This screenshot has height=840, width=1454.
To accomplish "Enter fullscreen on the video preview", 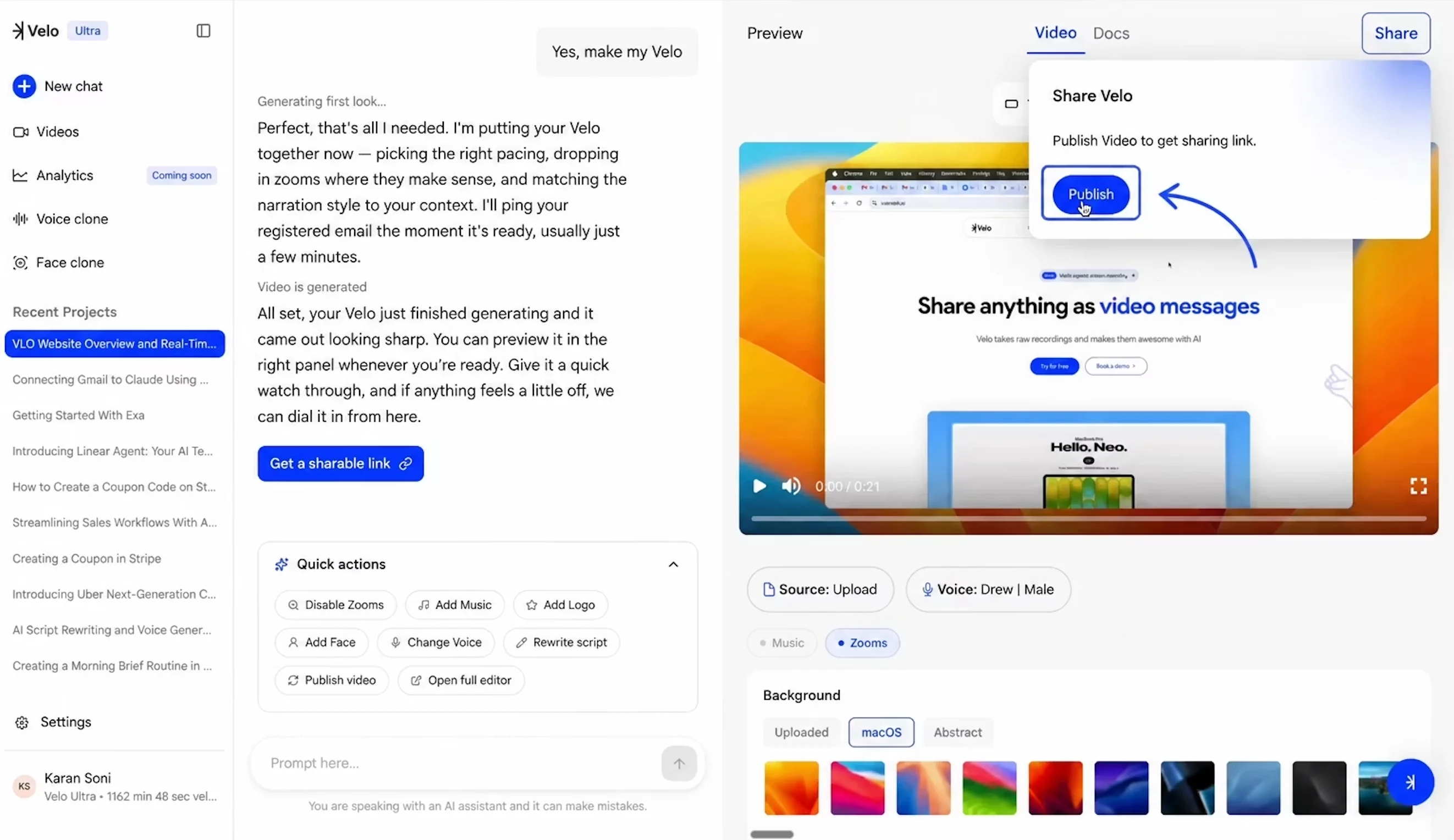I will (1418, 487).
